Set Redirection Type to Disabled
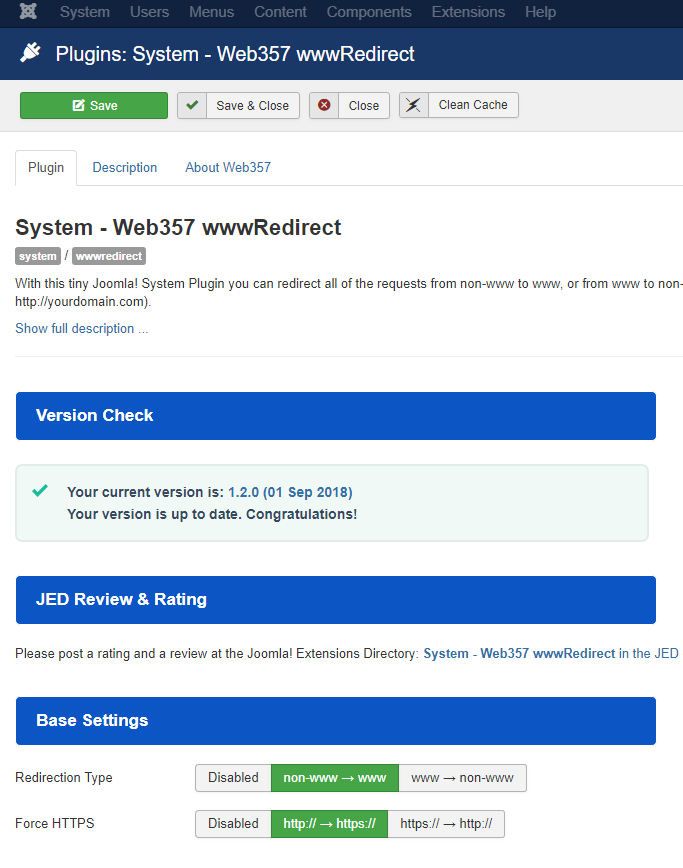This screenshot has height=868, width=683. coord(233,777)
